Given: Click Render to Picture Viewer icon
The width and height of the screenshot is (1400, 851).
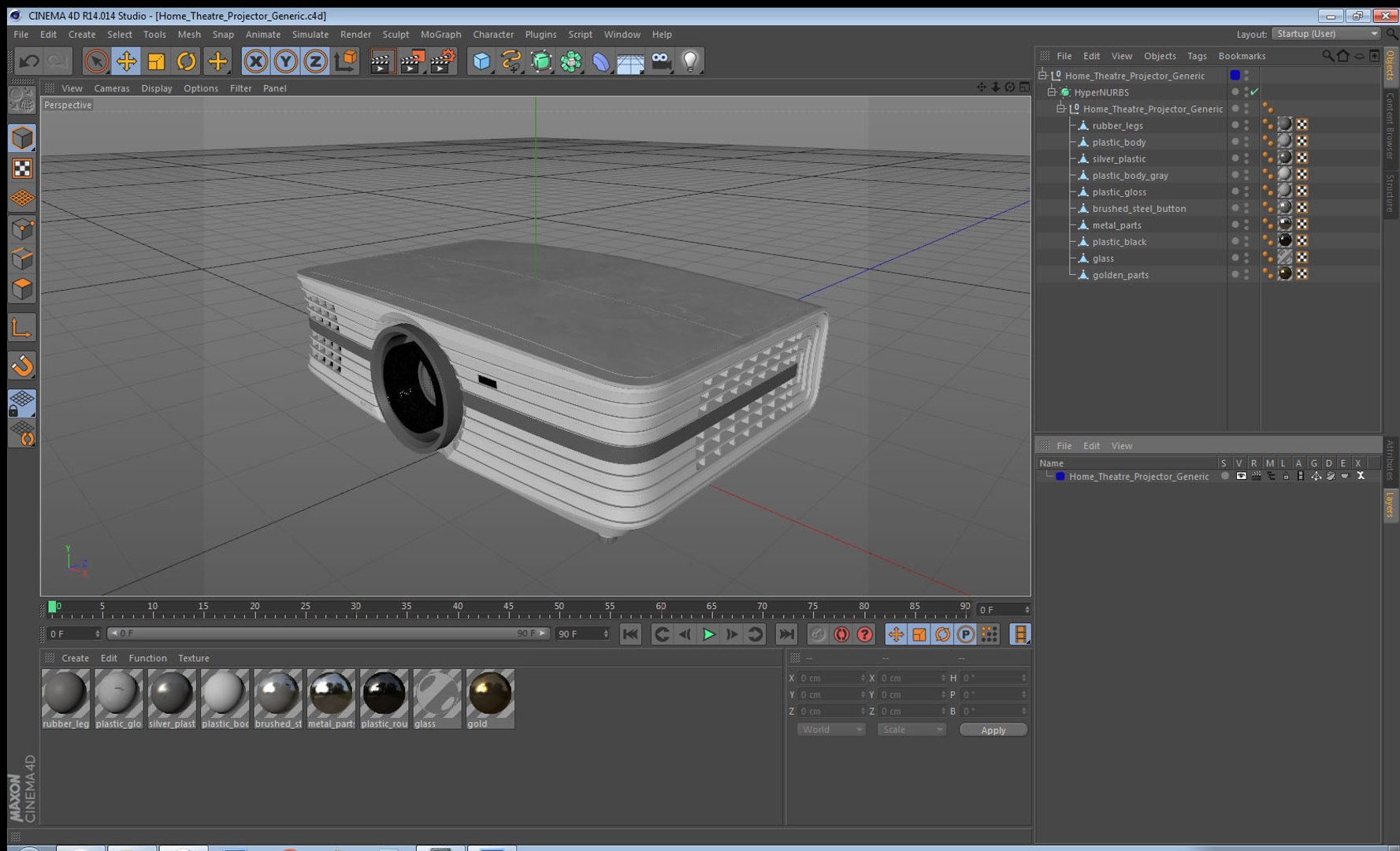Looking at the screenshot, I should click(412, 61).
